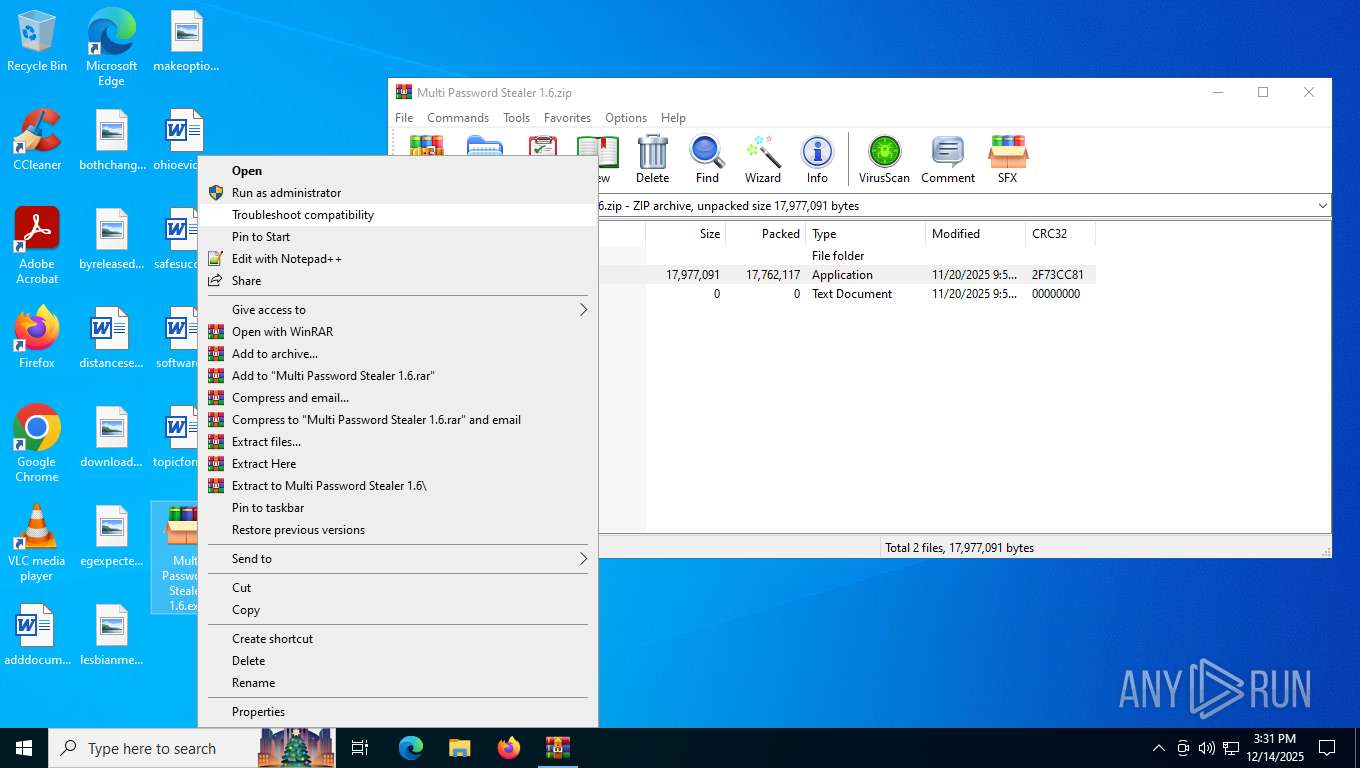Open the WinRAR Tools menu
This screenshot has height=768, width=1360.
pyautogui.click(x=516, y=118)
